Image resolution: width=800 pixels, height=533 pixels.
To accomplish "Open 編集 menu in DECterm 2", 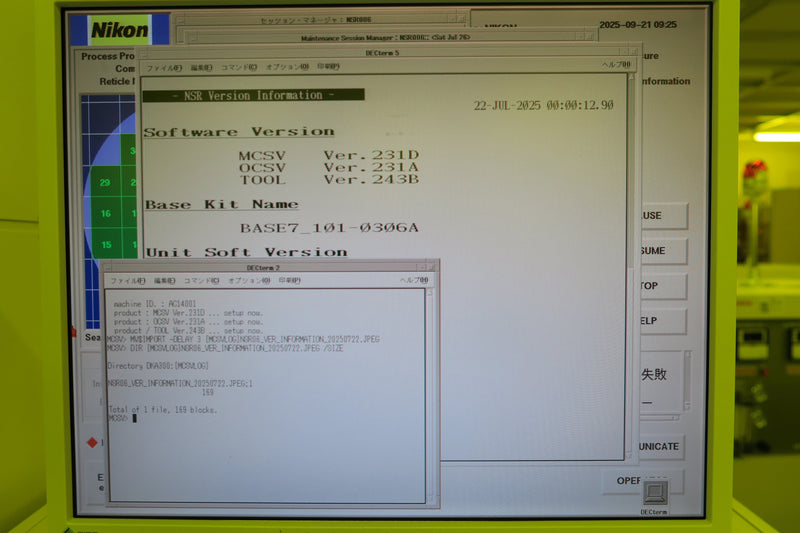I will (165, 281).
